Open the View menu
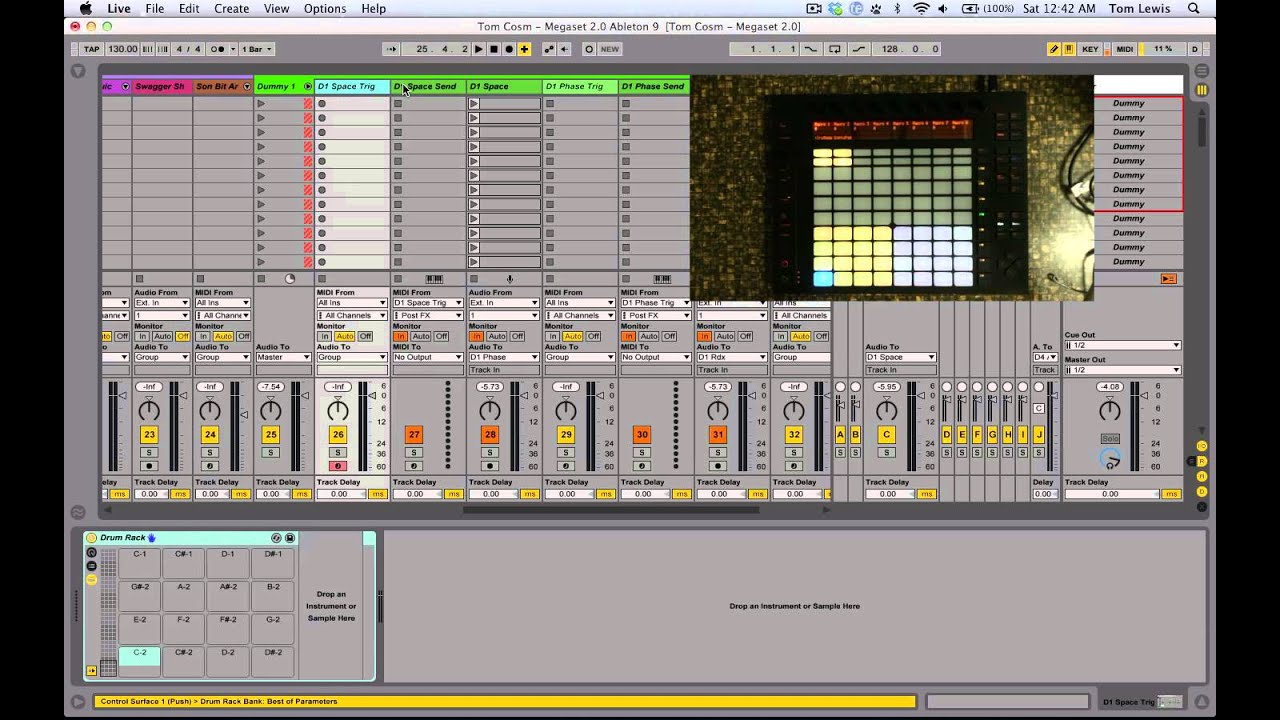The width and height of the screenshot is (1280, 720). click(x=276, y=9)
